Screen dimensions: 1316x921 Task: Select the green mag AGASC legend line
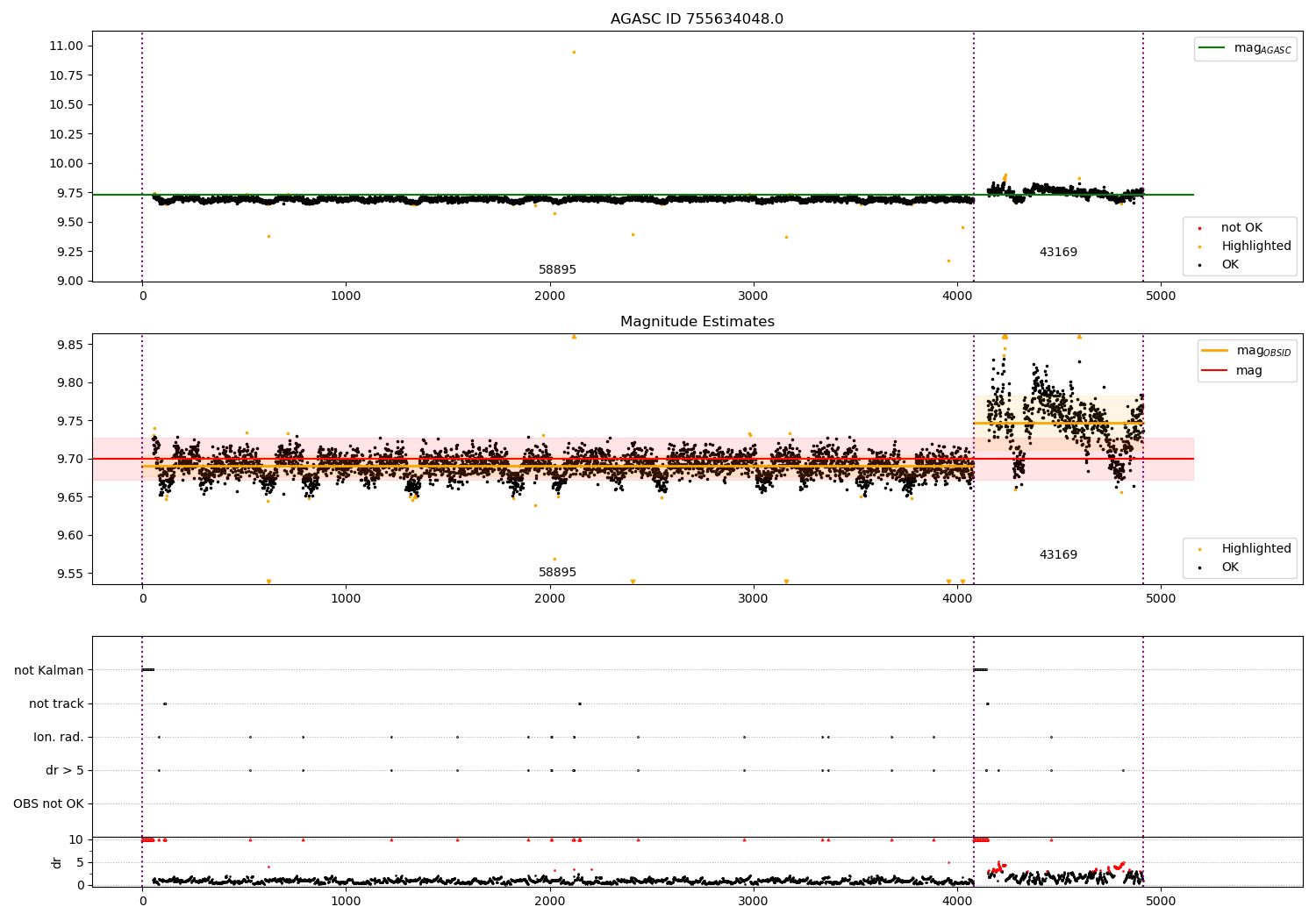(1212, 48)
